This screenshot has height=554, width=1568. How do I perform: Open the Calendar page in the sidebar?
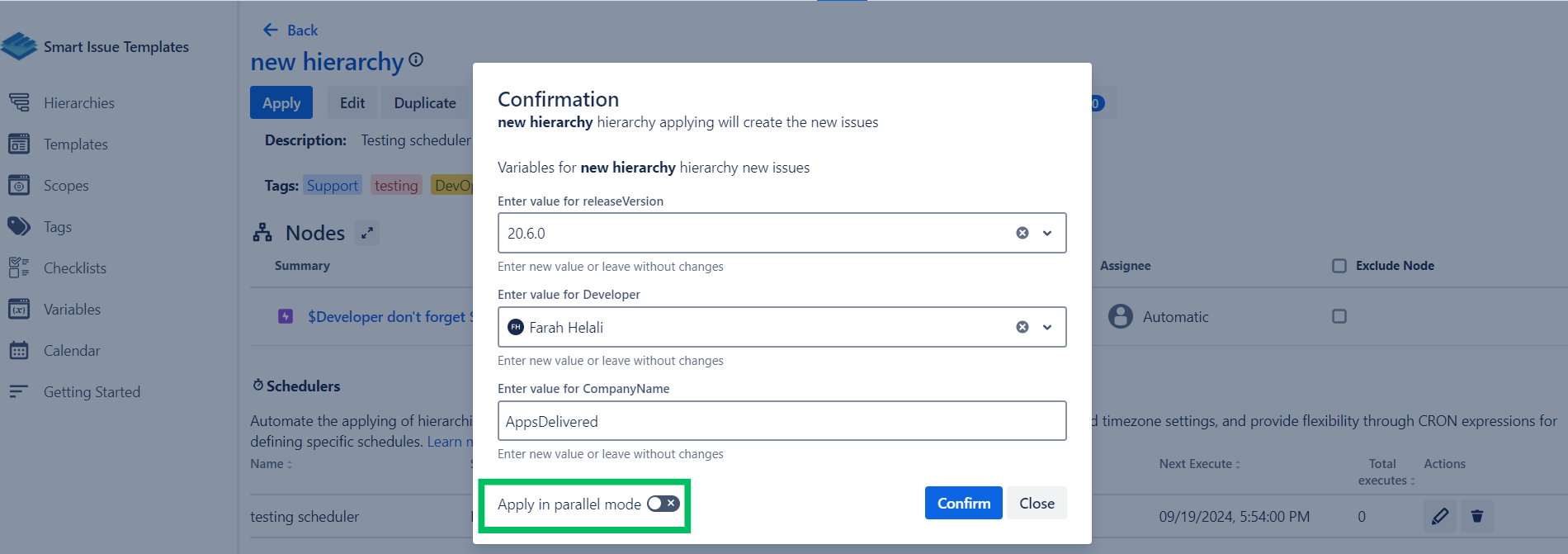point(72,351)
